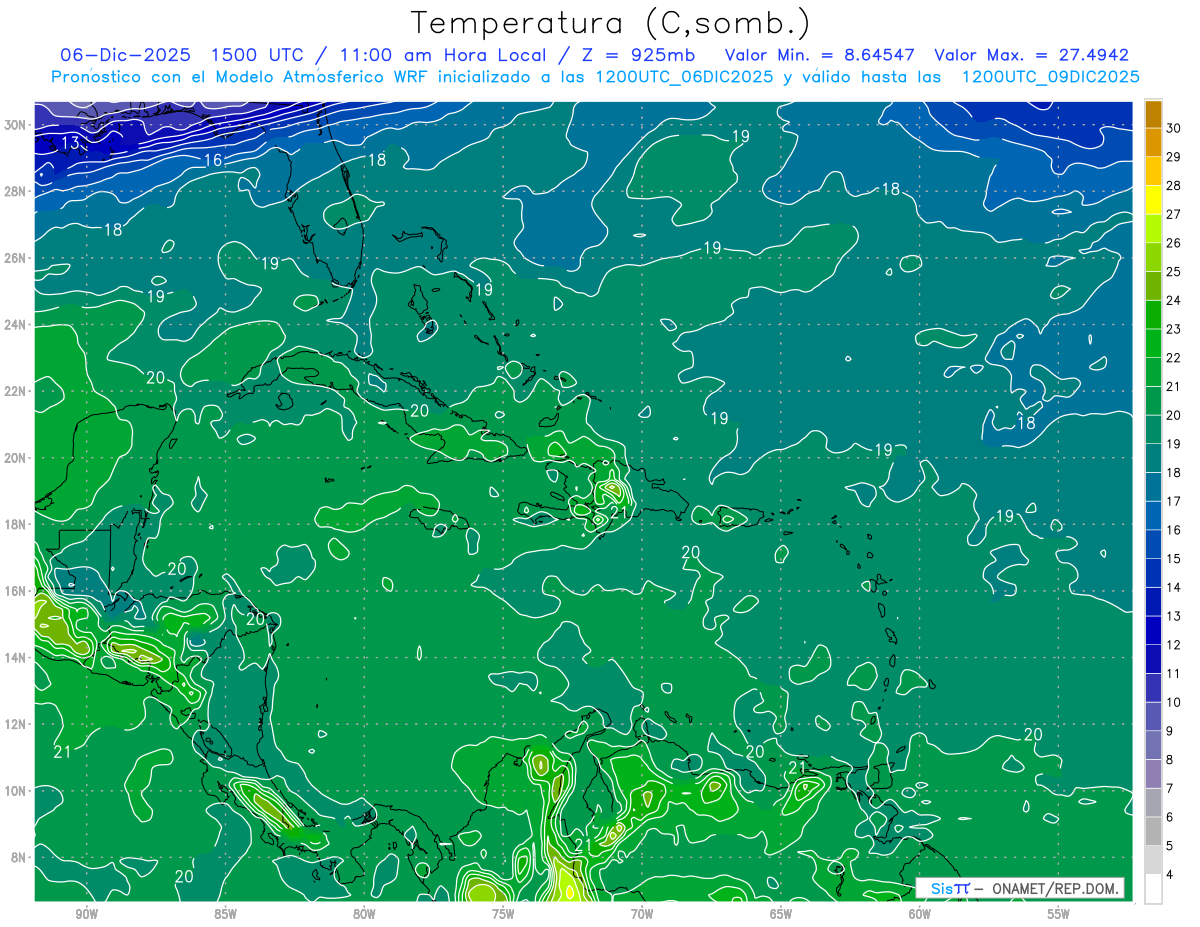Pick the dark blue swatch between 12 and 13
This screenshot has width=1200, height=927.
1153,630
